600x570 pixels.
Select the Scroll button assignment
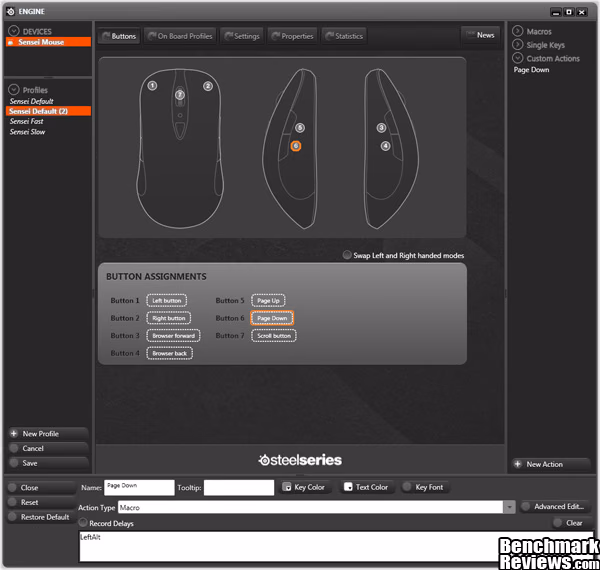274,336
